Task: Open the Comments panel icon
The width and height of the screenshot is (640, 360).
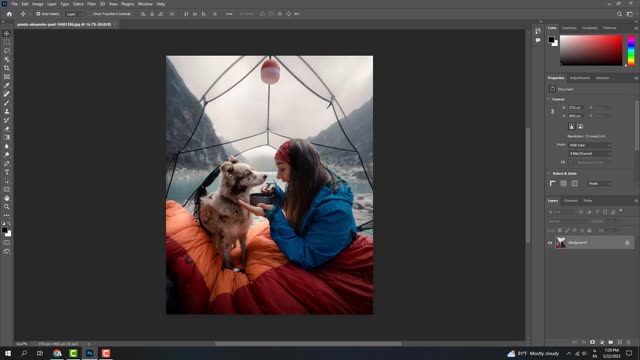Action: [x=538, y=40]
